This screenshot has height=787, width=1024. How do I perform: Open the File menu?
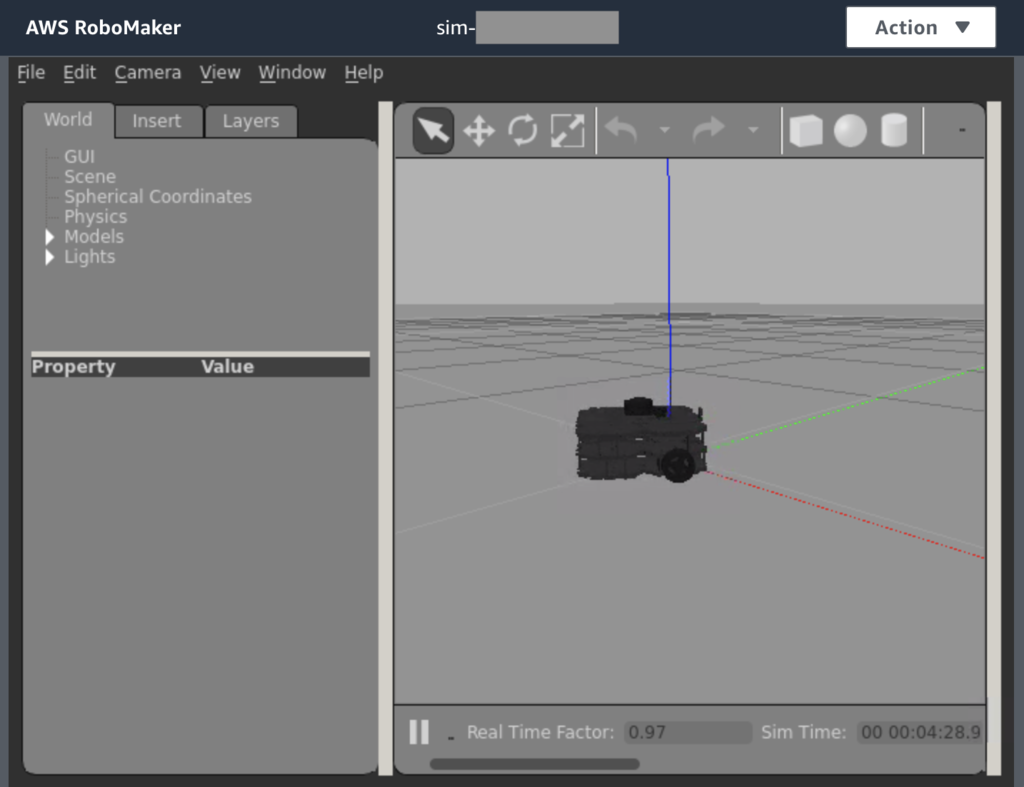pos(31,72)
